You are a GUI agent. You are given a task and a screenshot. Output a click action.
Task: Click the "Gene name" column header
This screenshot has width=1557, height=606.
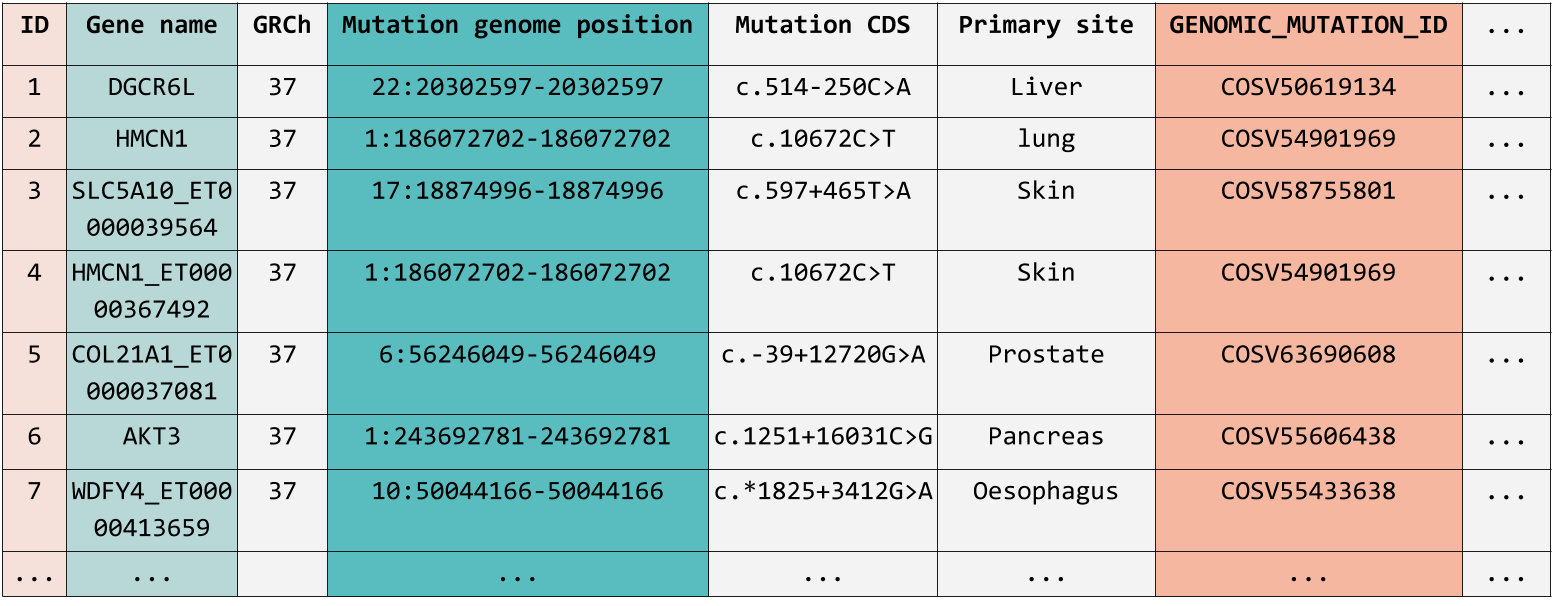pos(152,26)
